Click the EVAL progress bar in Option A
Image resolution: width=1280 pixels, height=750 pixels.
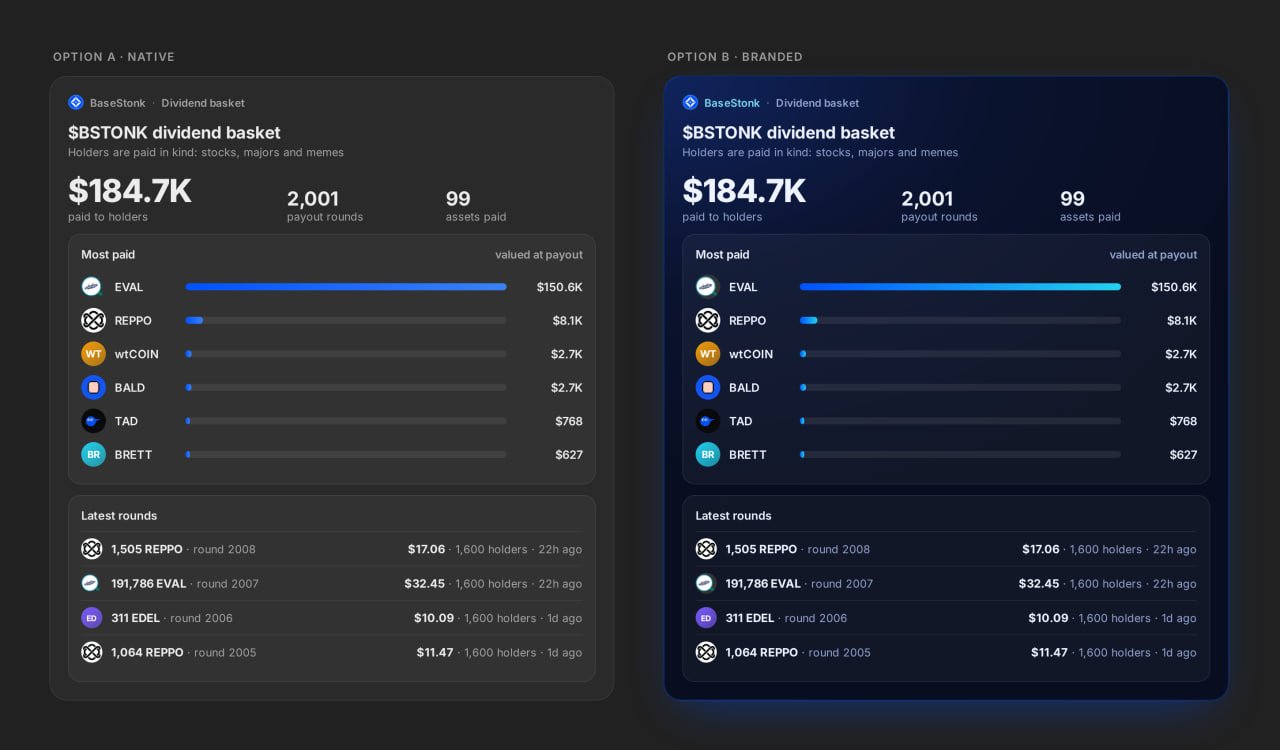(346, 287)
